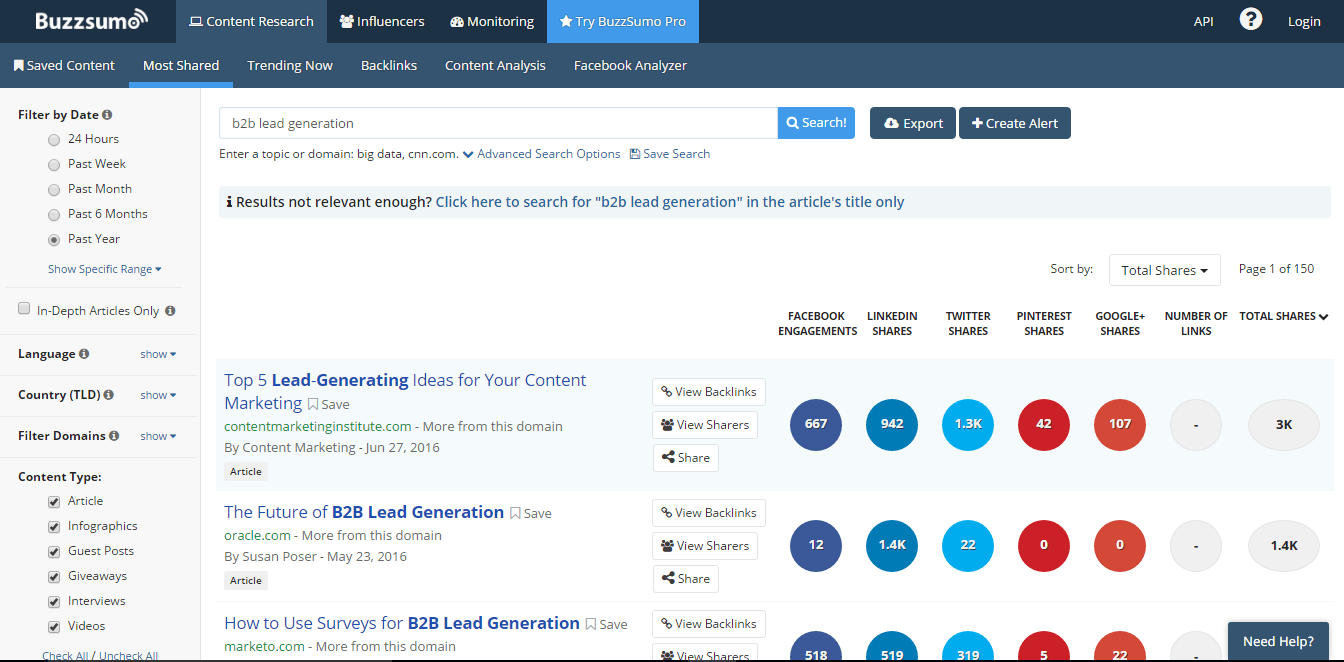Click total shares bubble for the oracle.com article

click(1284, 546)
